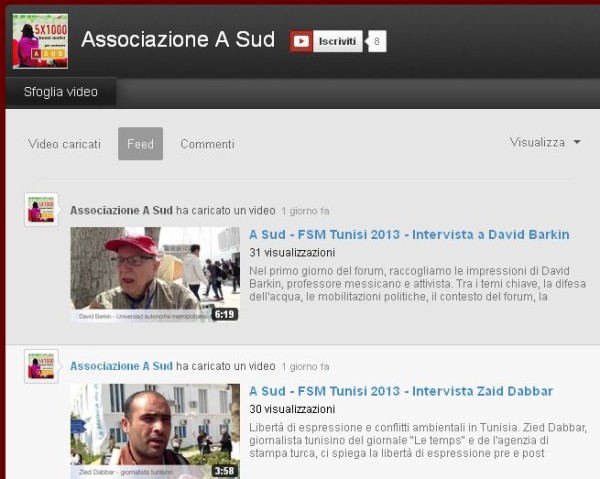Click the channel avatar in the header
This screenshot has height=479, width=600.
[40, 41]
